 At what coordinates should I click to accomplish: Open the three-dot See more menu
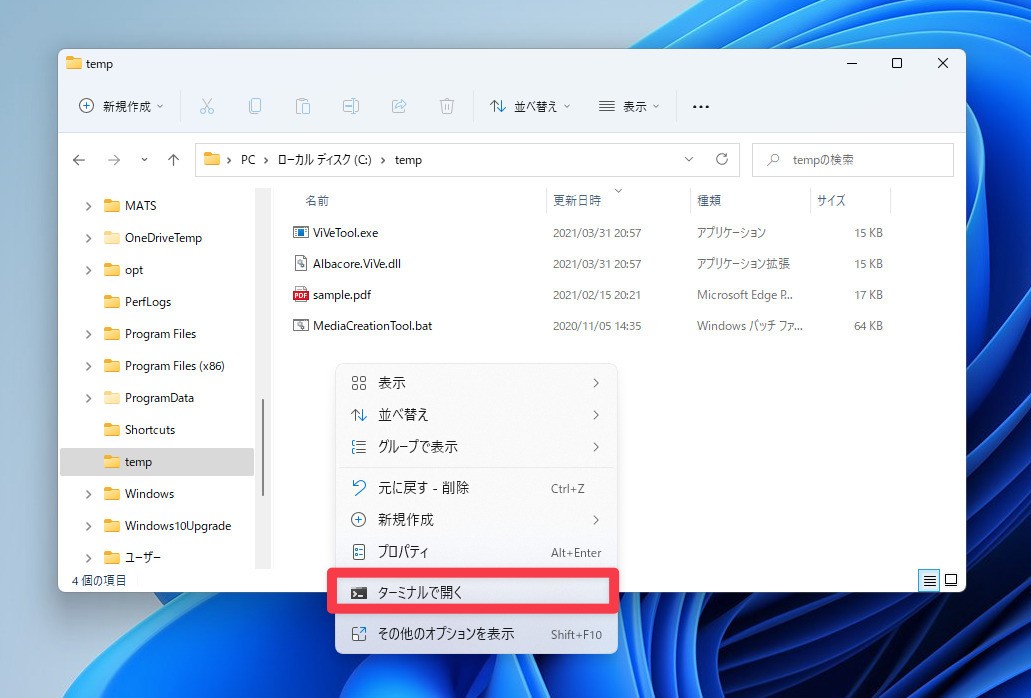700,106
